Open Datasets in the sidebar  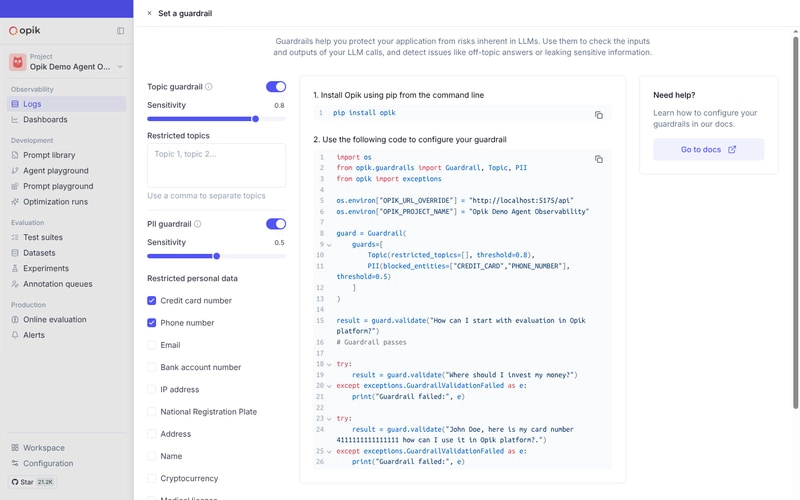pos(66,253)
